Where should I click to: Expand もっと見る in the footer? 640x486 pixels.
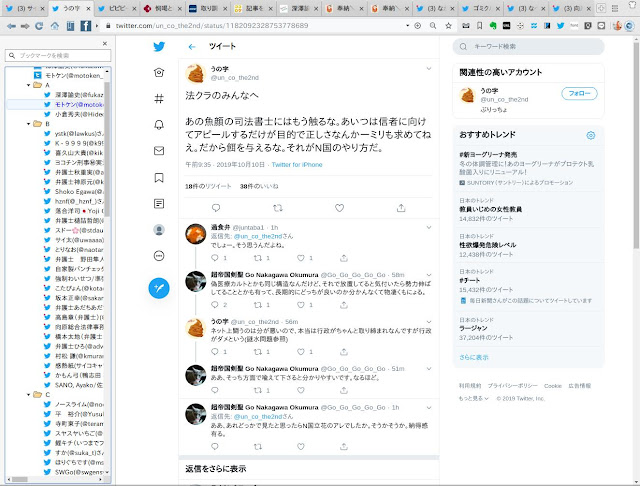[473, 398]
